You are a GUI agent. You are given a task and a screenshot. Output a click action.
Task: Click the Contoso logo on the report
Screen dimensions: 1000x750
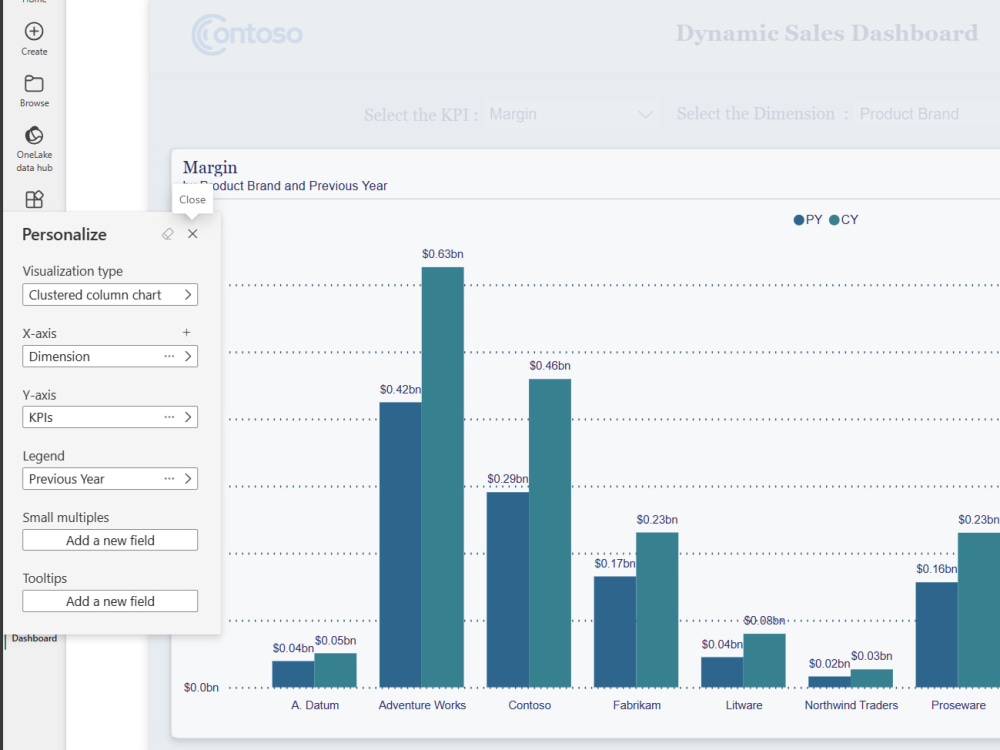pyautogui.click(x=247, y=34)
